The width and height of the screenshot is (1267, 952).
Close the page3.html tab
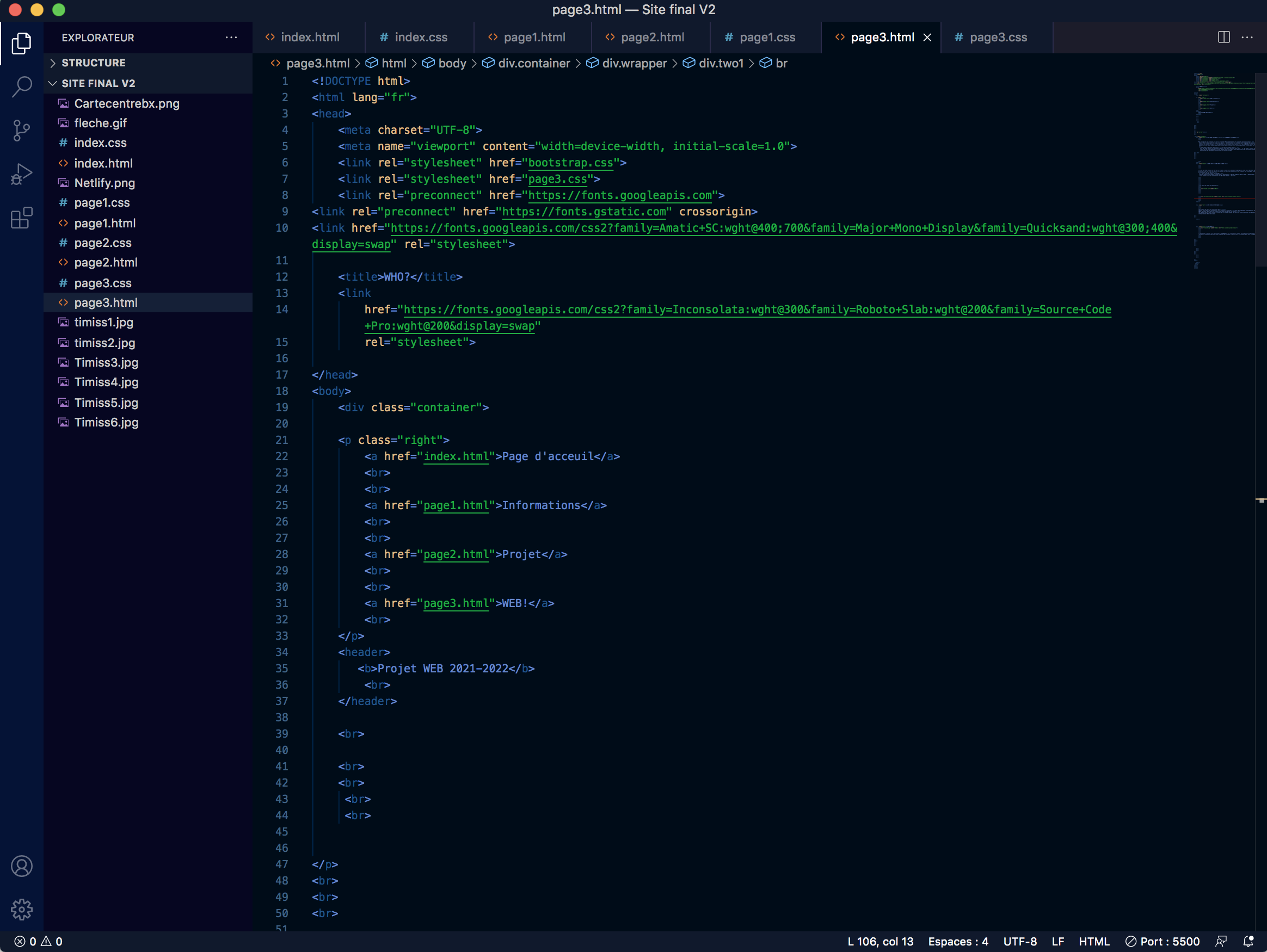(927, 37)
